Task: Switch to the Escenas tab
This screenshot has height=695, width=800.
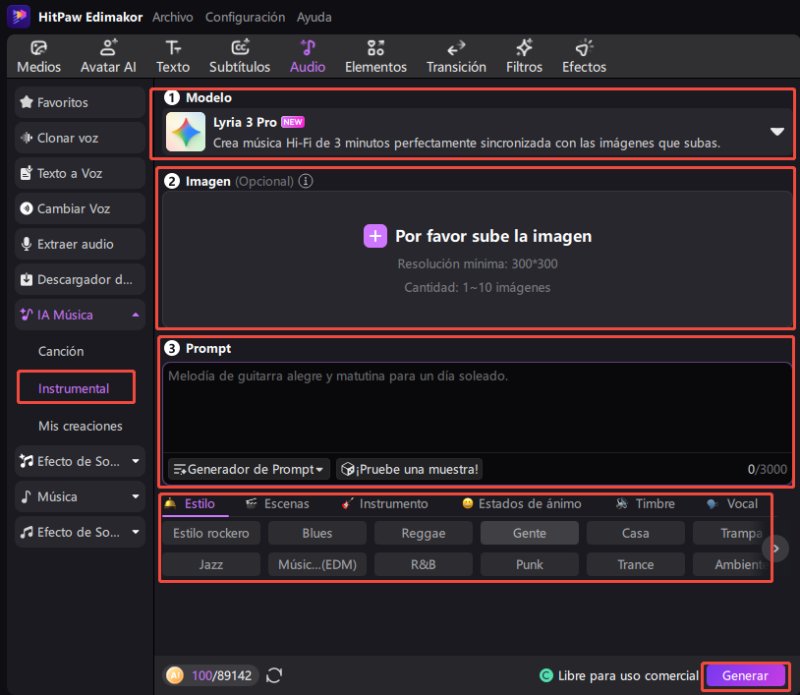Action: [278, 504]
